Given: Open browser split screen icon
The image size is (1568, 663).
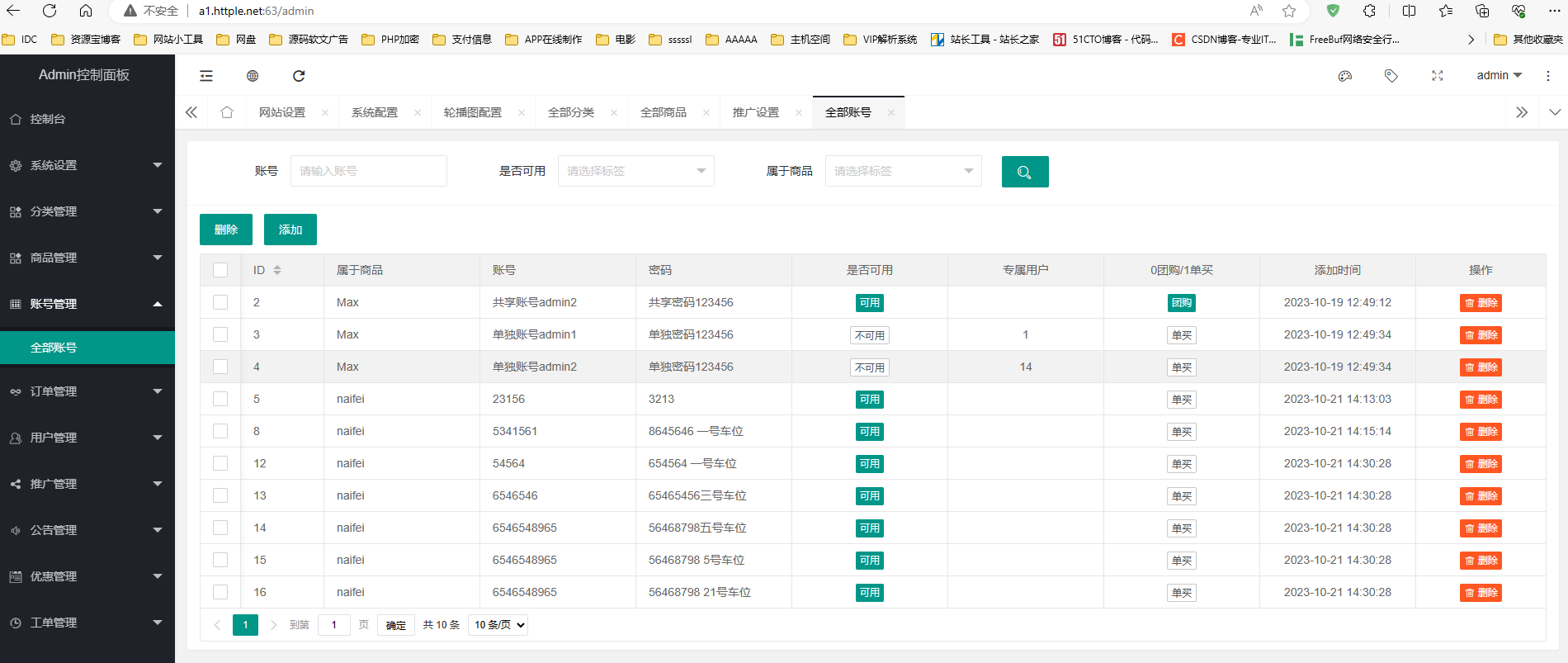Looking at the screenshot, I should point(1409,11).
